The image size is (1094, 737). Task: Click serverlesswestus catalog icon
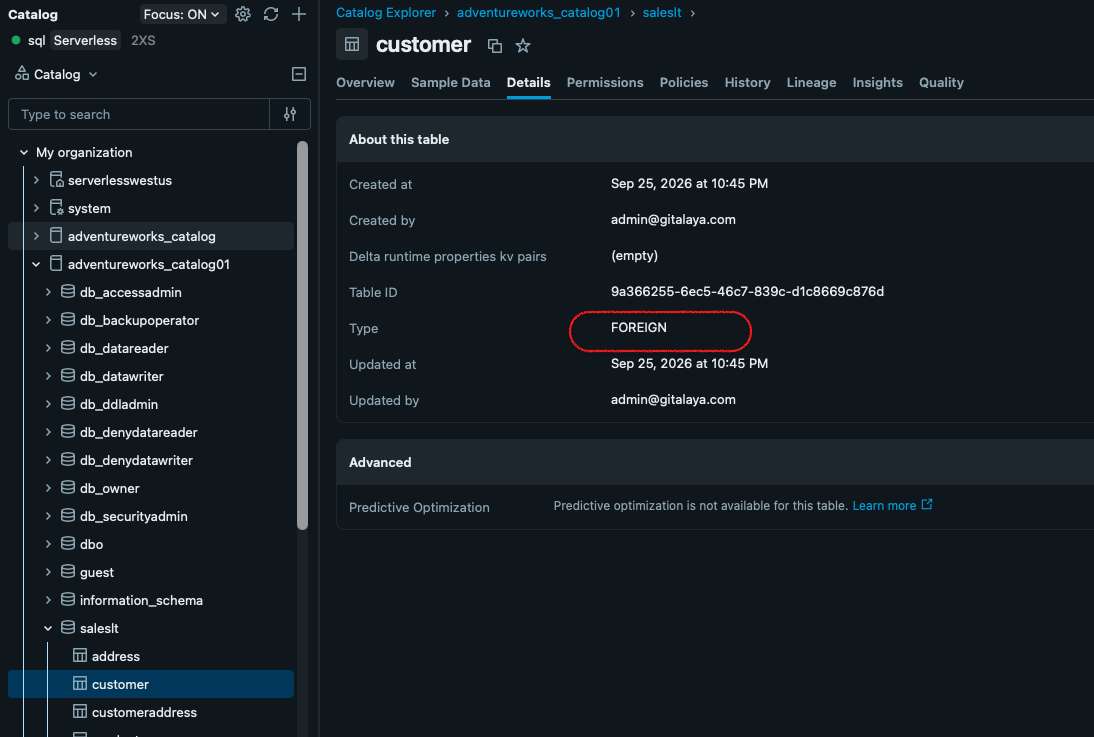(57, 180)
